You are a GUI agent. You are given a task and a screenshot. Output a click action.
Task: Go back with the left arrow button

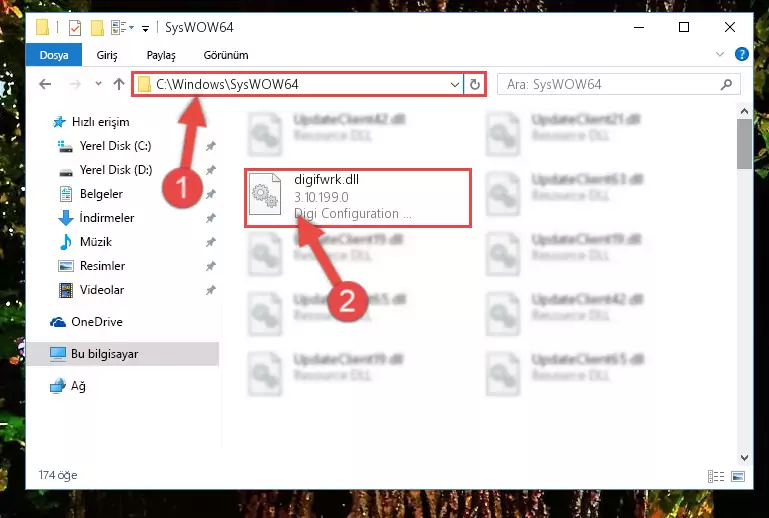click(x=45, y=84)
